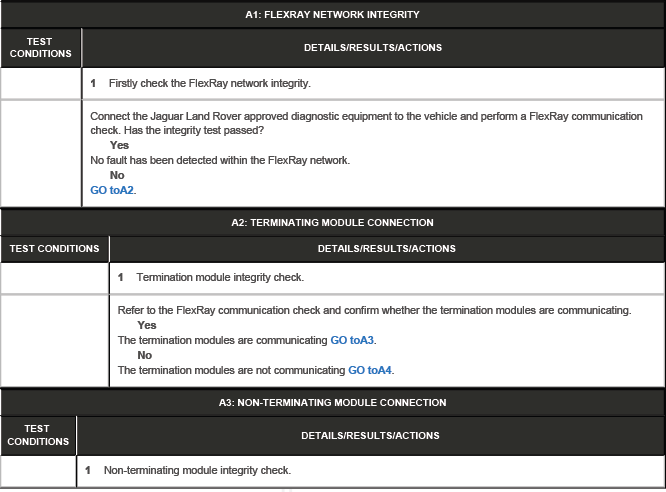
Task: Select Details/Results/Actions header in section A3
Action: (x=370, y=435)
